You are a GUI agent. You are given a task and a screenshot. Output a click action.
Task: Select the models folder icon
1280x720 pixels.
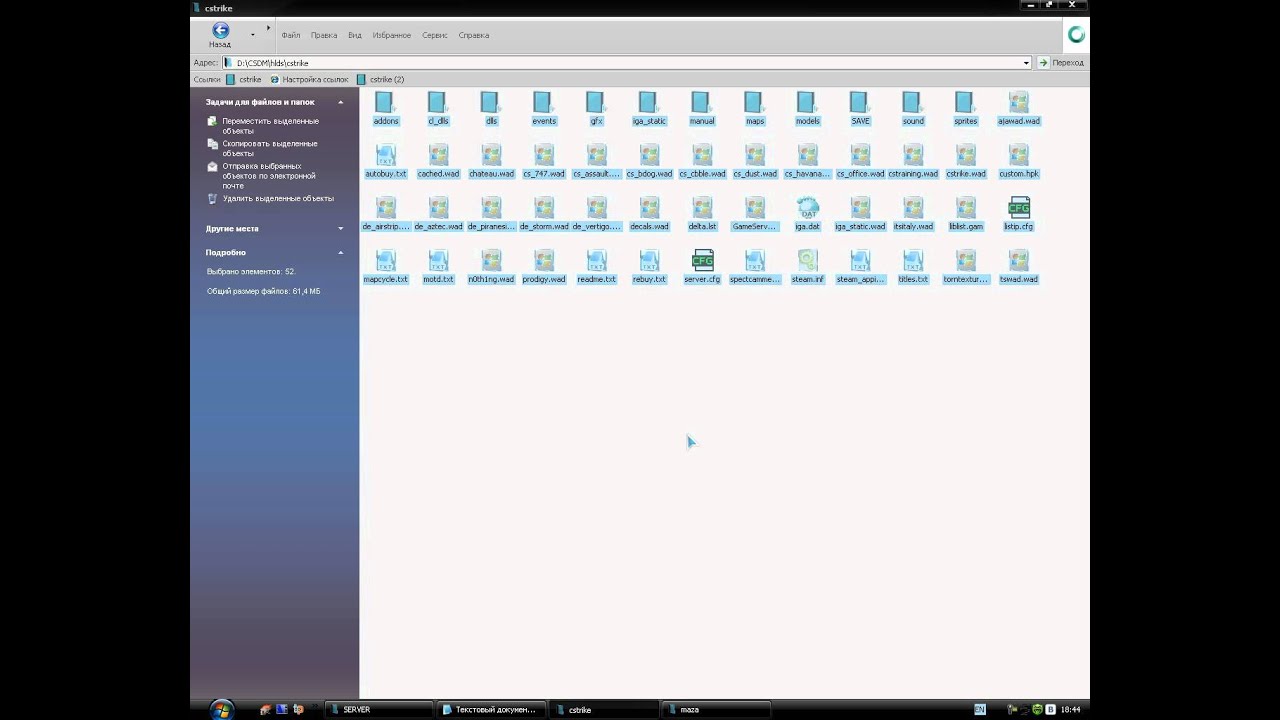tap(807, 102)
